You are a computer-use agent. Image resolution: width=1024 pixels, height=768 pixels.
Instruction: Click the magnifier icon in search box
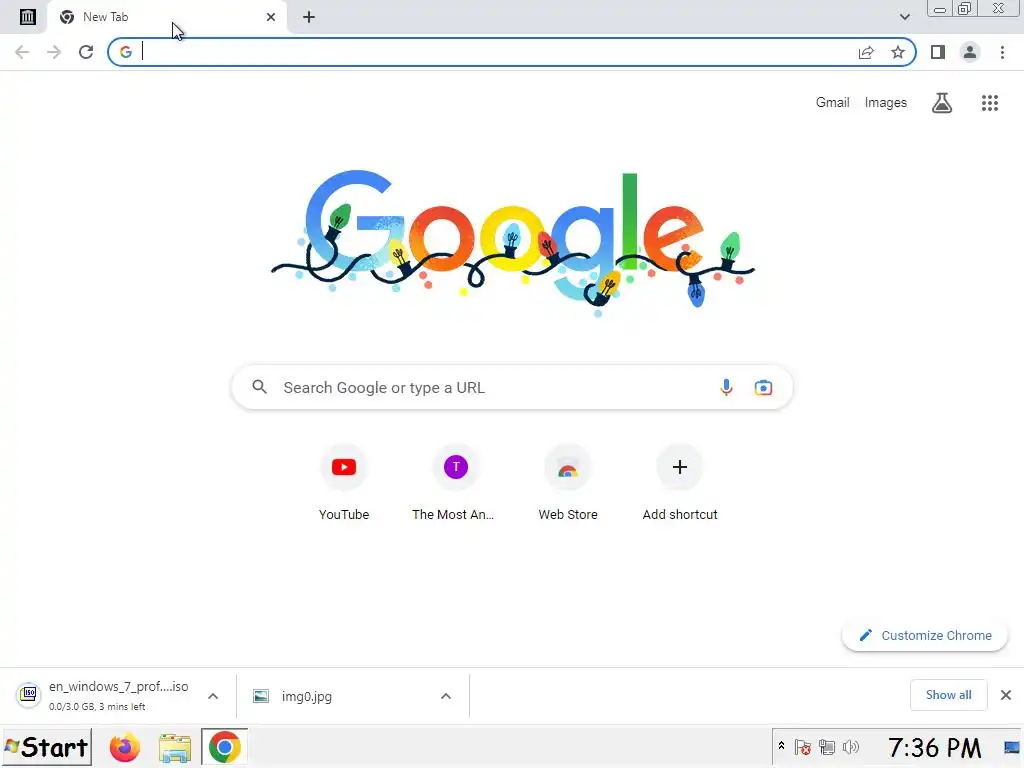[259, 387]
